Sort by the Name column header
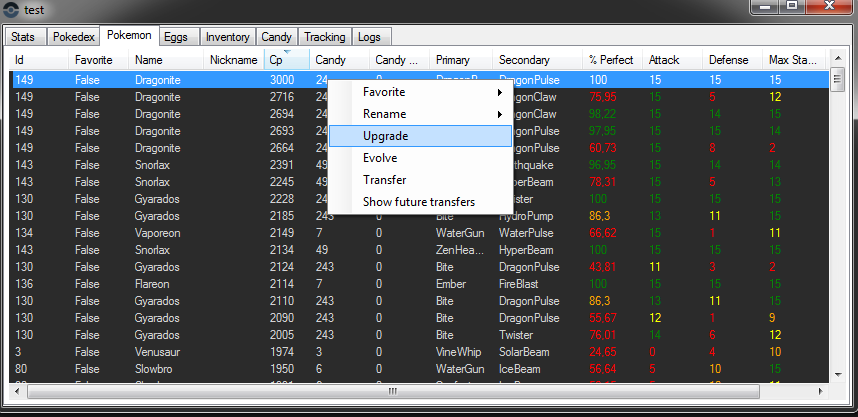The image size is (858, 417). [166, 60]
